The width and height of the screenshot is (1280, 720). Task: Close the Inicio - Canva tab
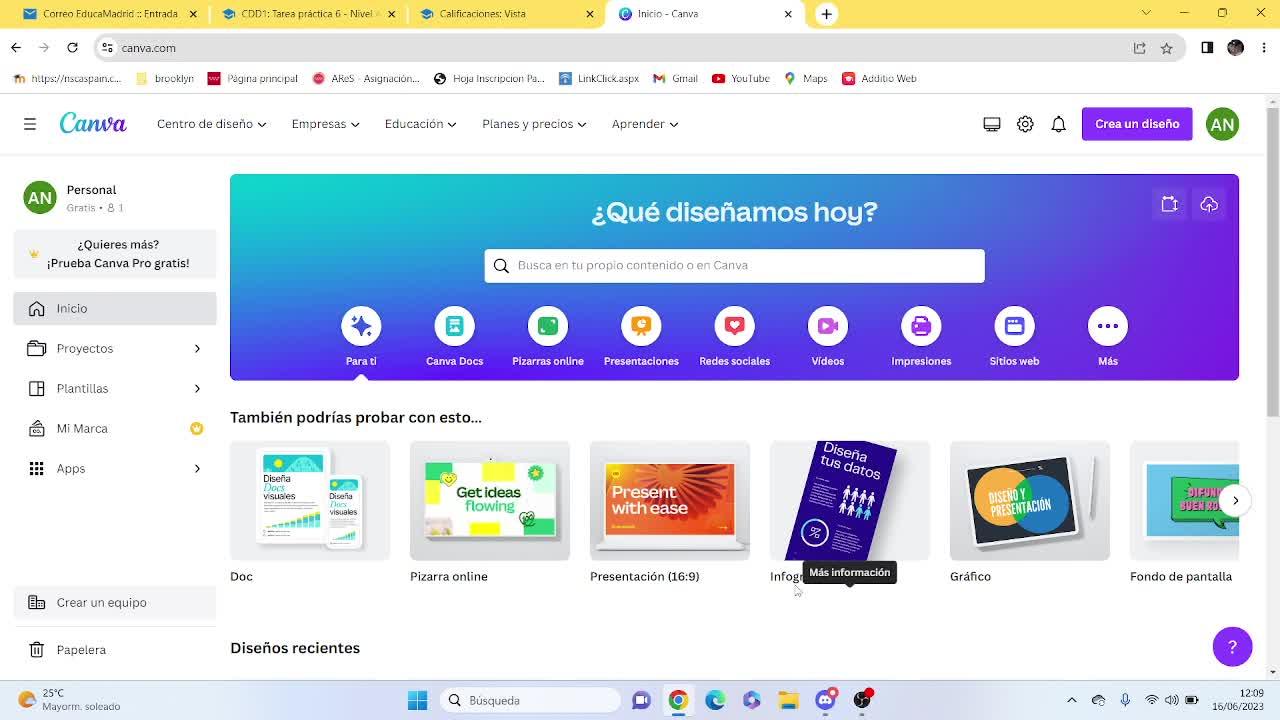(788, 14)
